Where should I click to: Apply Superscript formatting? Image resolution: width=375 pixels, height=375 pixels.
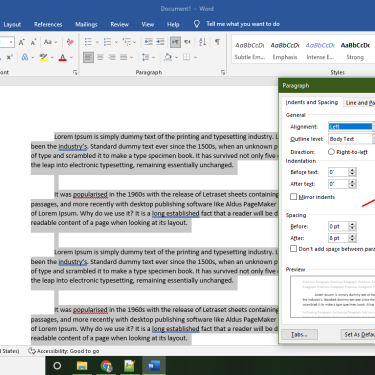(9, 57)
